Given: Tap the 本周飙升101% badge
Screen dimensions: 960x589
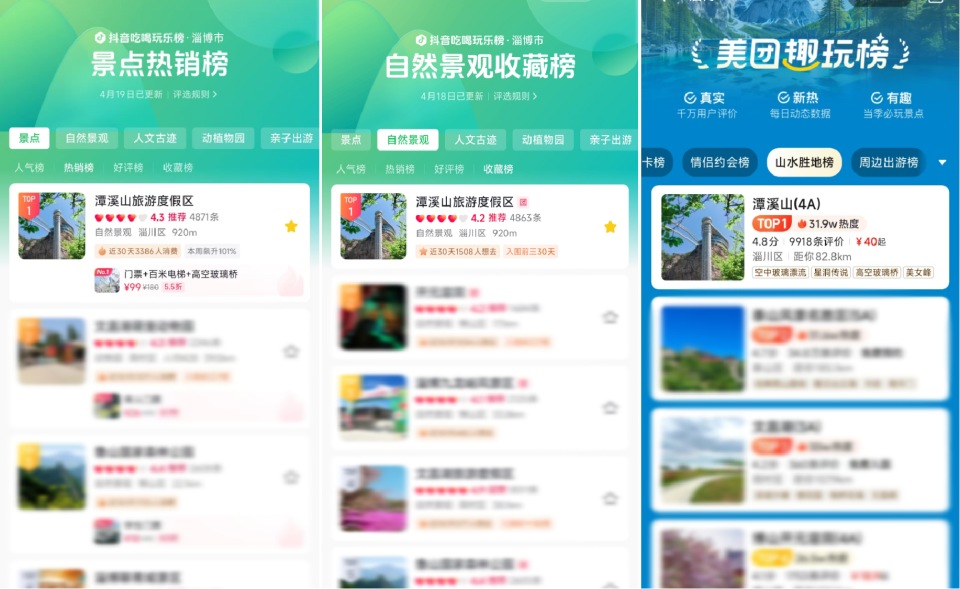Looking at the screenshot, I should (211, 251).
